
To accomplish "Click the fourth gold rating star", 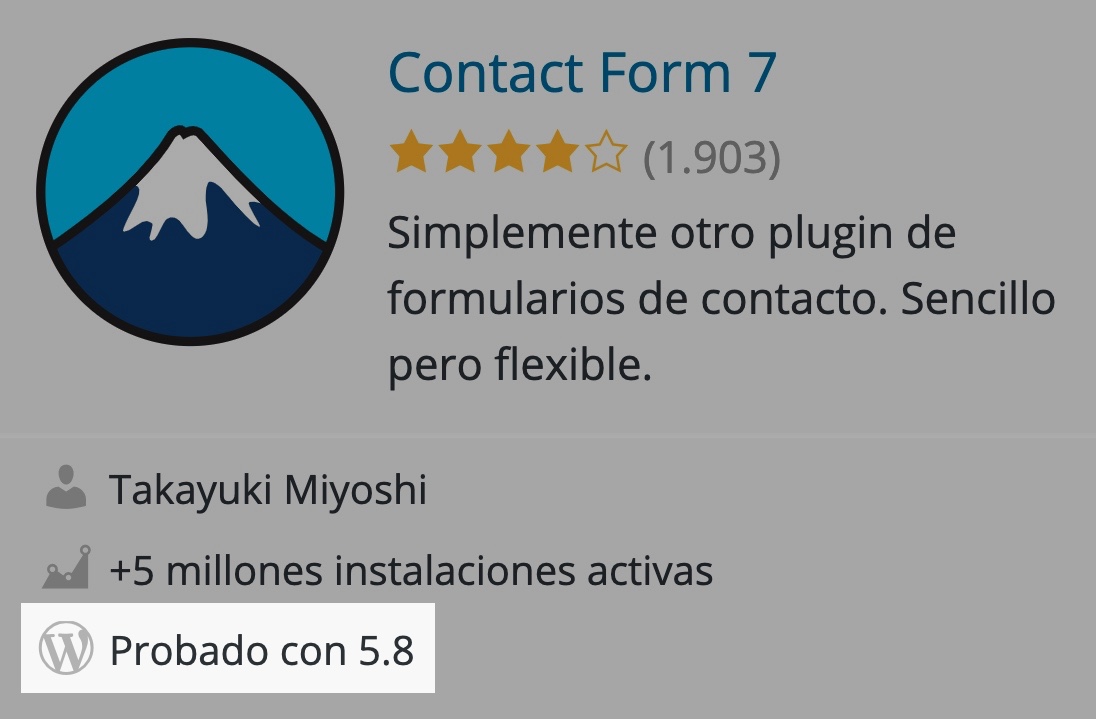I will (557, 151).
